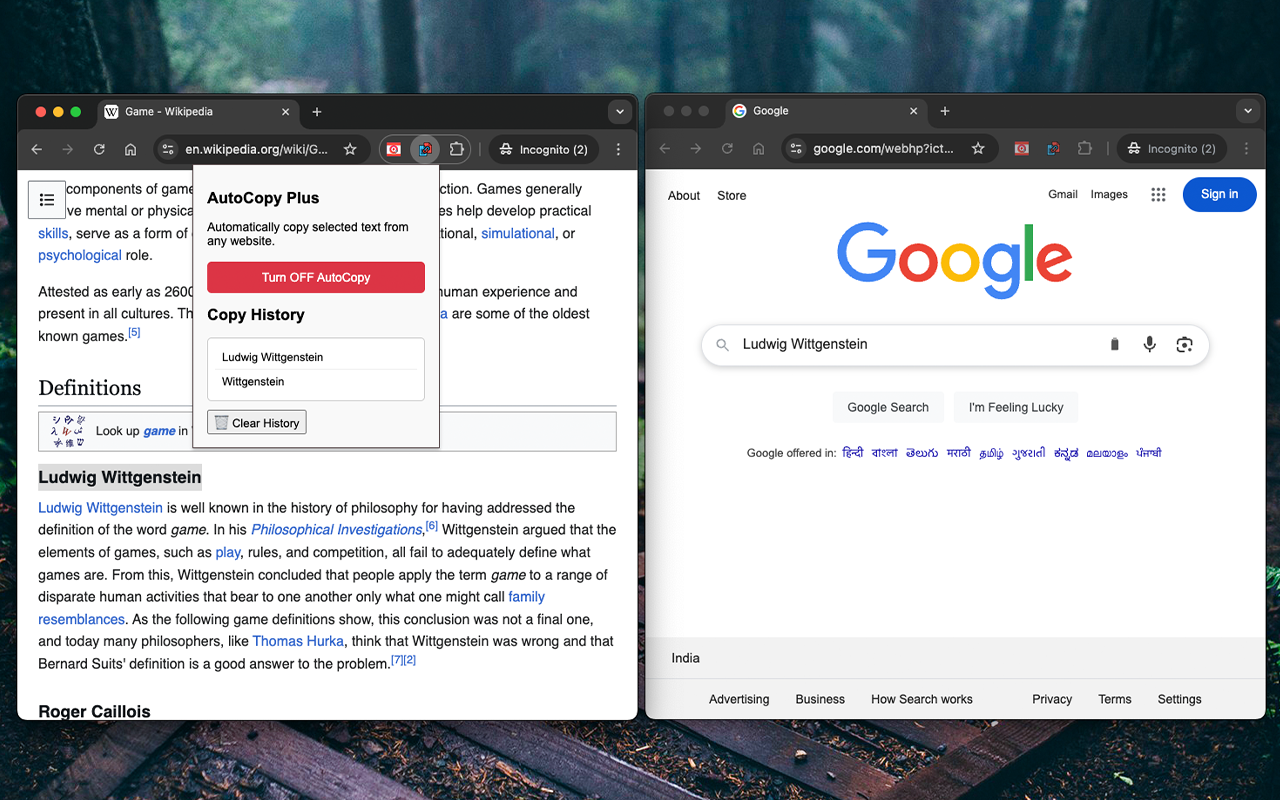
Task: Open the Advertising footer link
Action: click(739, 699)
